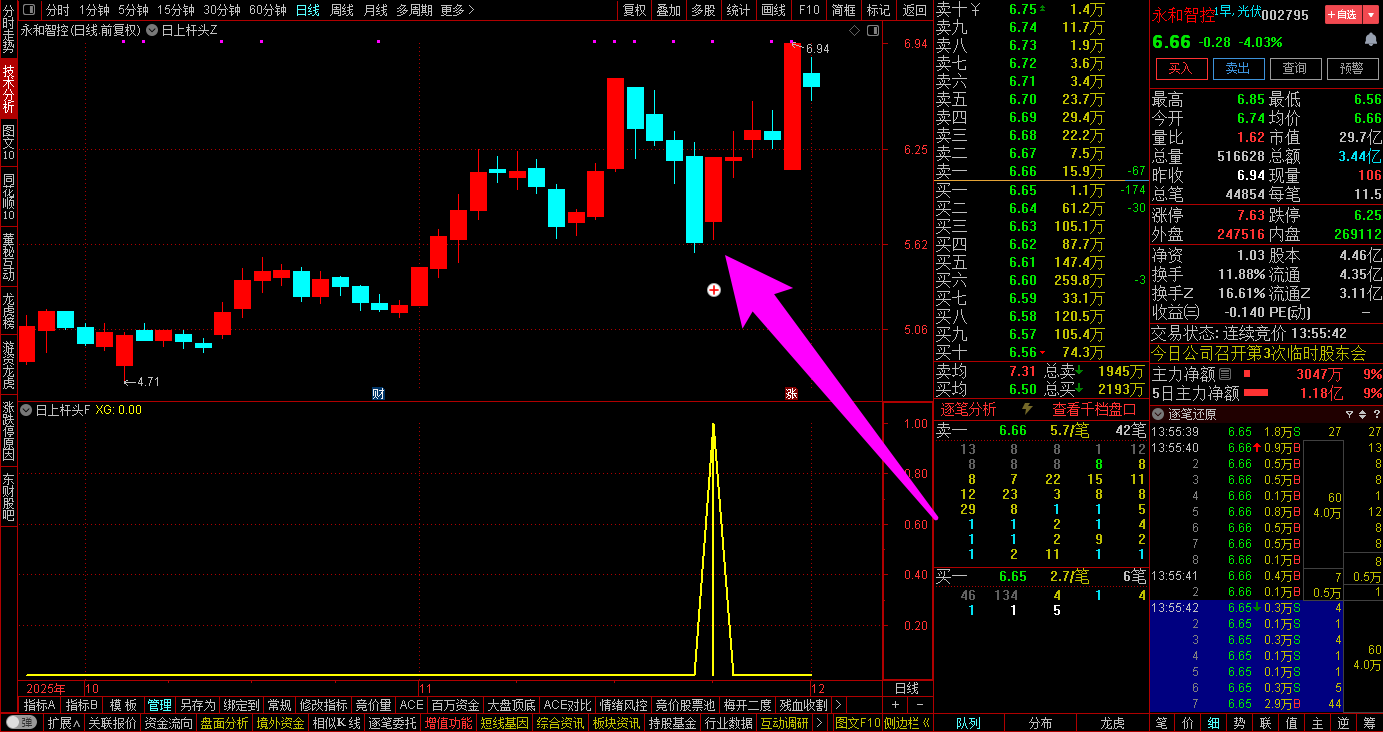Screen dimensions: 1383x732
Task: Open 龙虎榜 in left sidebar
Action: point(8,313)
